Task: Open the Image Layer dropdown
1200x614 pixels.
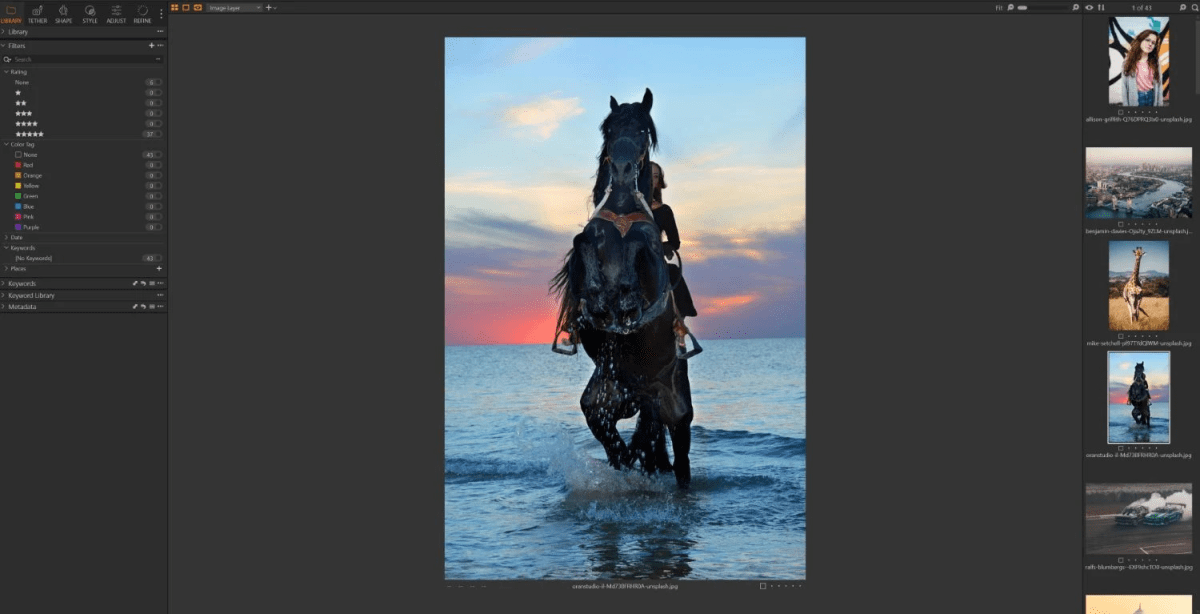Action: pos(234,7)
